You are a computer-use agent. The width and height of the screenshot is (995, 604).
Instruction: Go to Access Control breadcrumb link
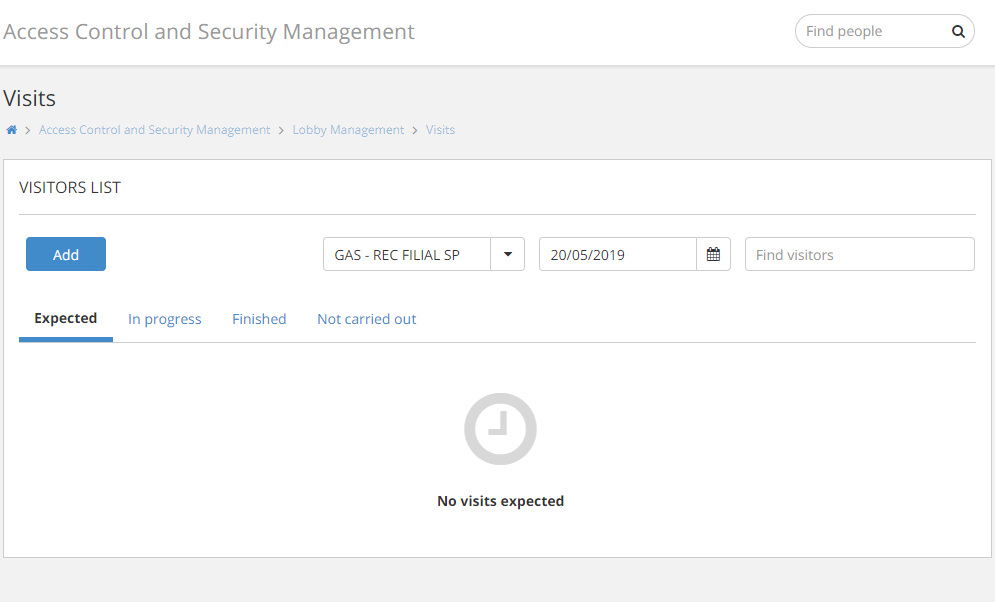pyautogui.click(x=155, y=130)
